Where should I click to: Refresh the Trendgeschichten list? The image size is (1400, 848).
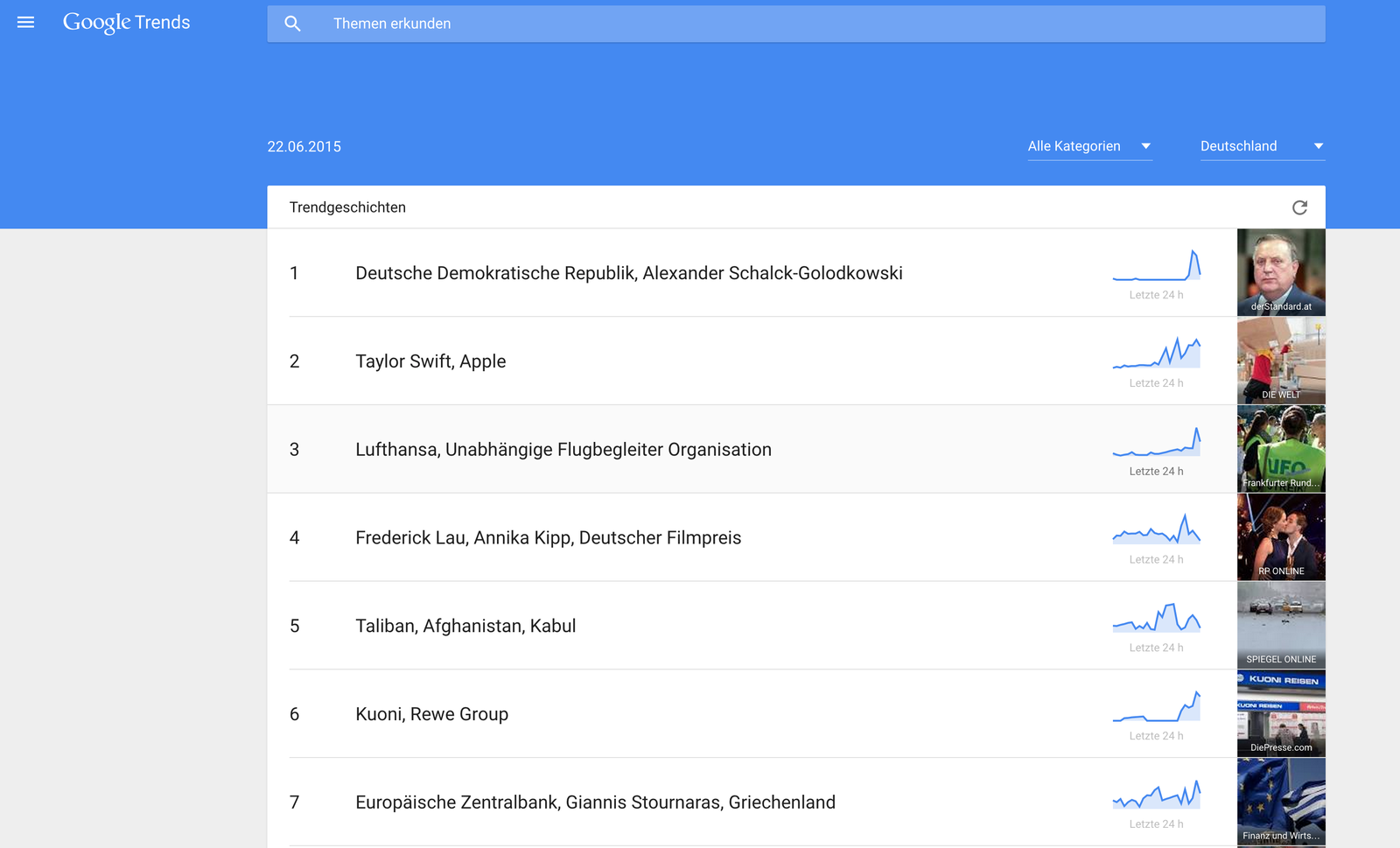1299,207
